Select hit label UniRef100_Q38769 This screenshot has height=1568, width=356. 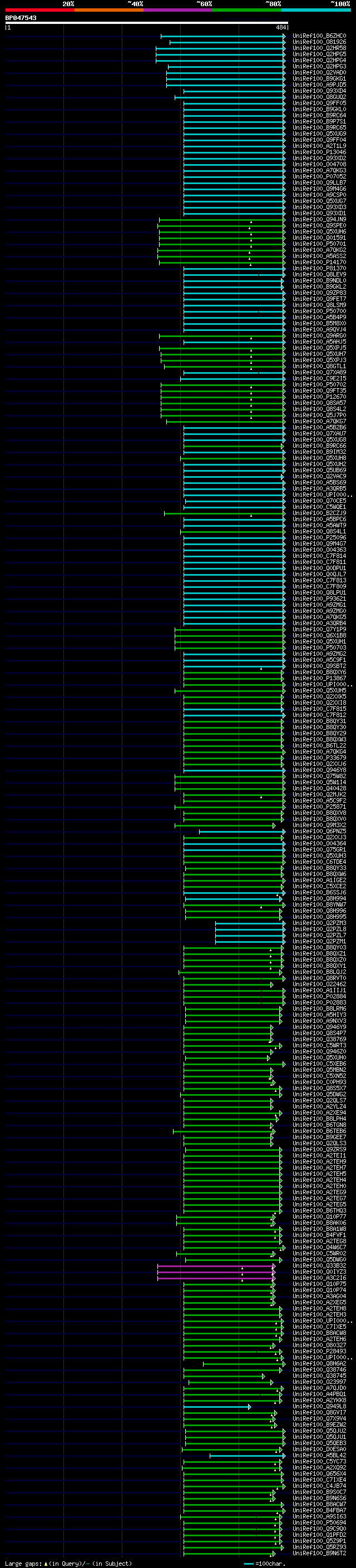(x=319, y=1040)
